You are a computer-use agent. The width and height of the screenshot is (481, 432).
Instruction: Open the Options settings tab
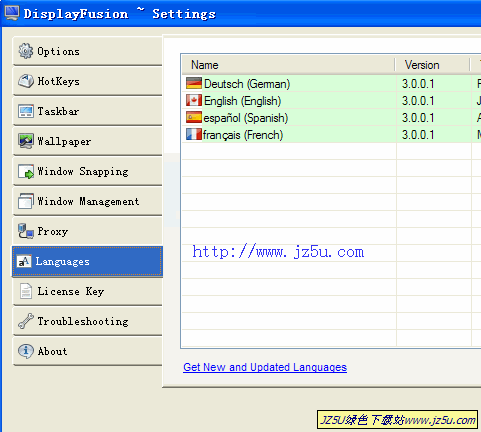(87, 51)
